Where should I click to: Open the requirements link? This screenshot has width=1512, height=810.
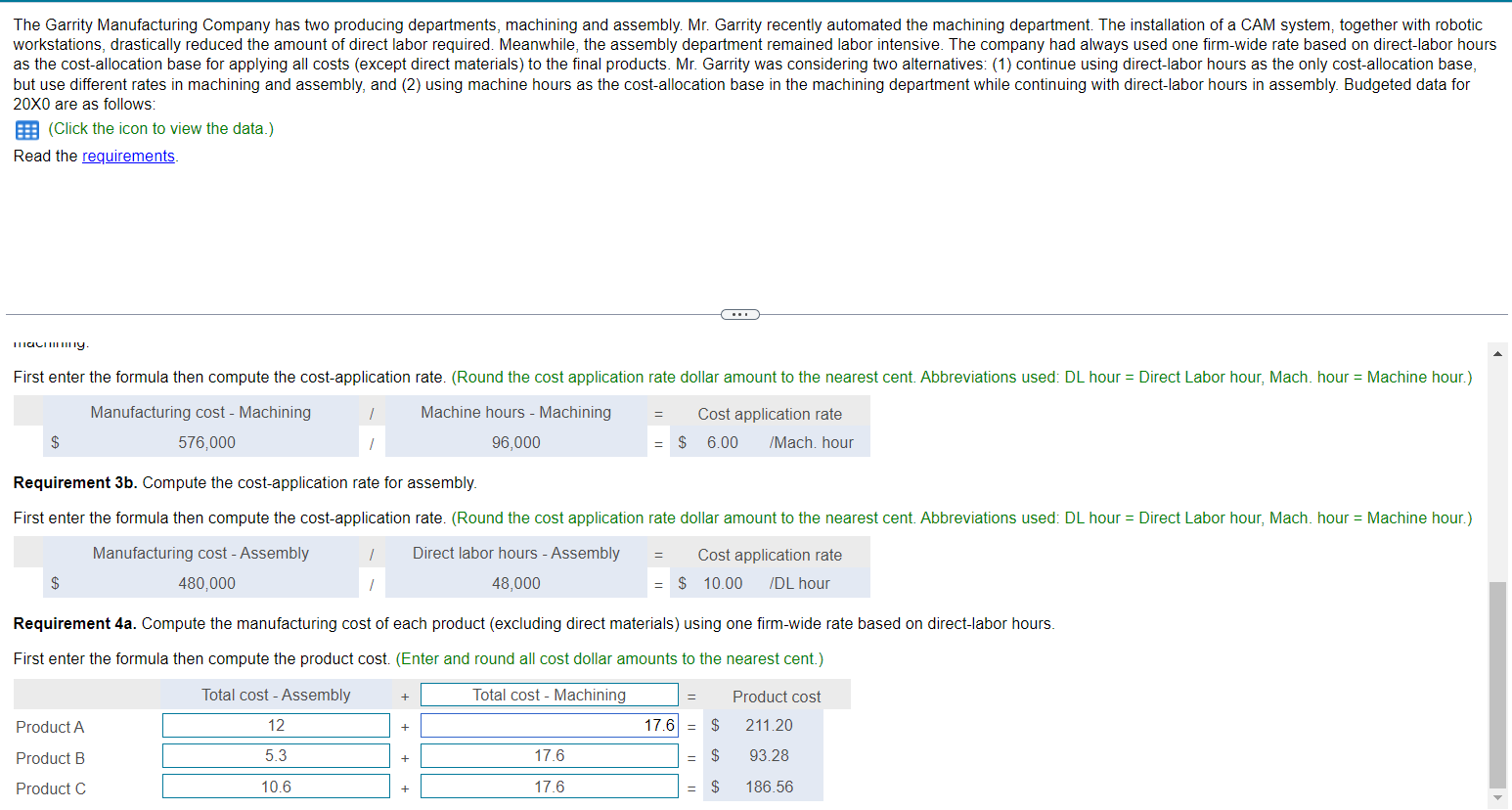point(128,156)
